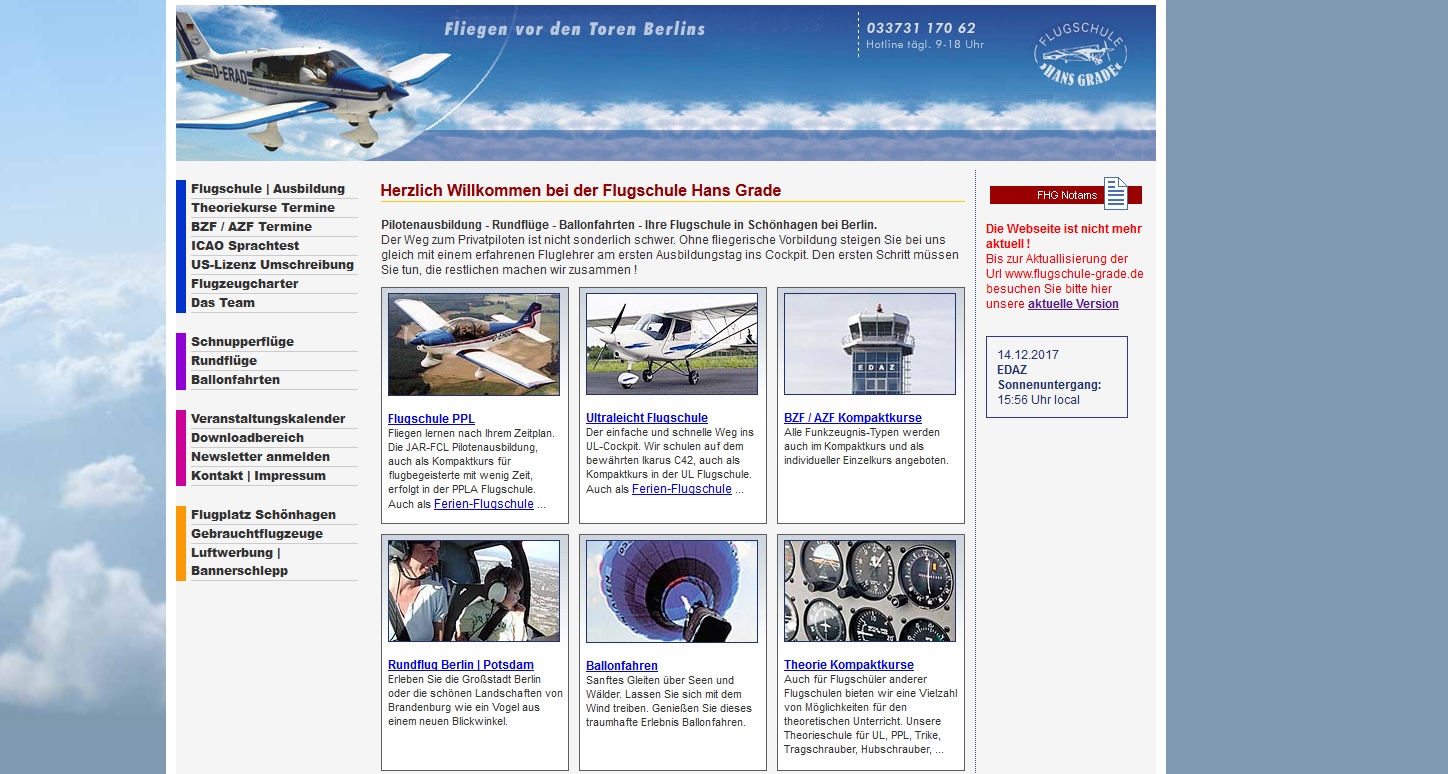This screenshot has height=774, width=1448.
Task: Open Schnupperflüge menu entry
Action: pyautogui.click(x=243, y=342)
